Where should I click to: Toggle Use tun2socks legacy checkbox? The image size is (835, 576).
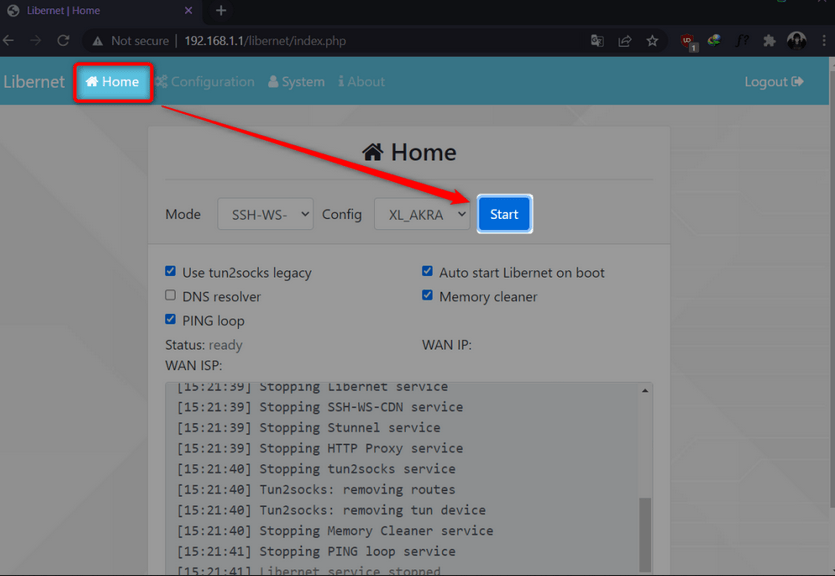tap(170, 271)
